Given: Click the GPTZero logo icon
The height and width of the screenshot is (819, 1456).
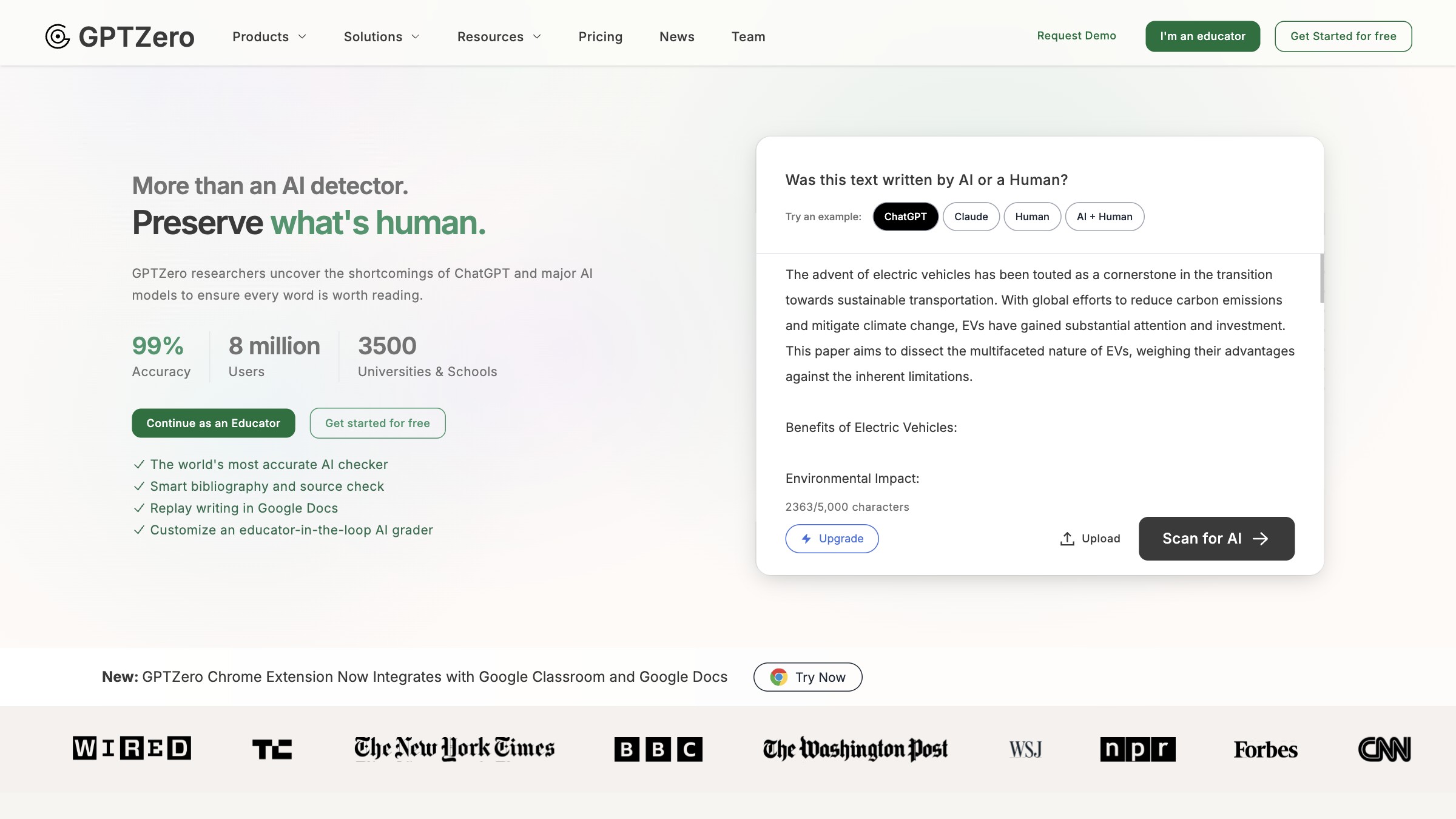Looking at the screenshot, I should 58,36.
